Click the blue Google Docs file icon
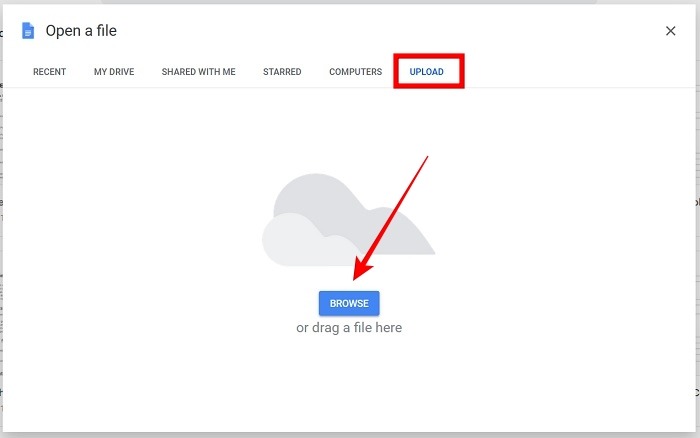The width and height of the screenshot is (700, 438). coord(28,31)
